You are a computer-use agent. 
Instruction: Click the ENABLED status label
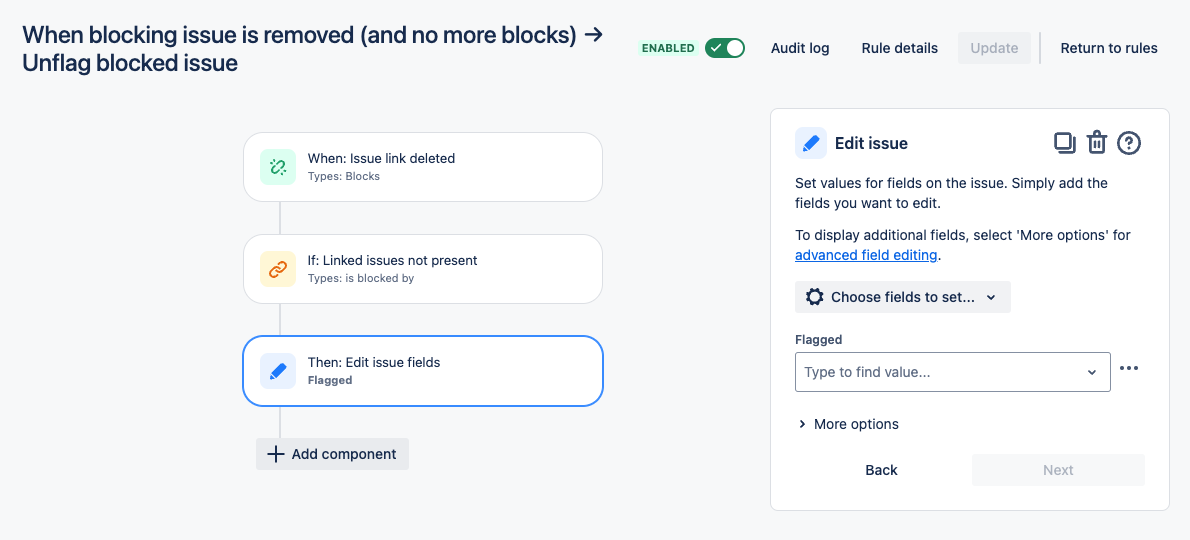point(668,48)
